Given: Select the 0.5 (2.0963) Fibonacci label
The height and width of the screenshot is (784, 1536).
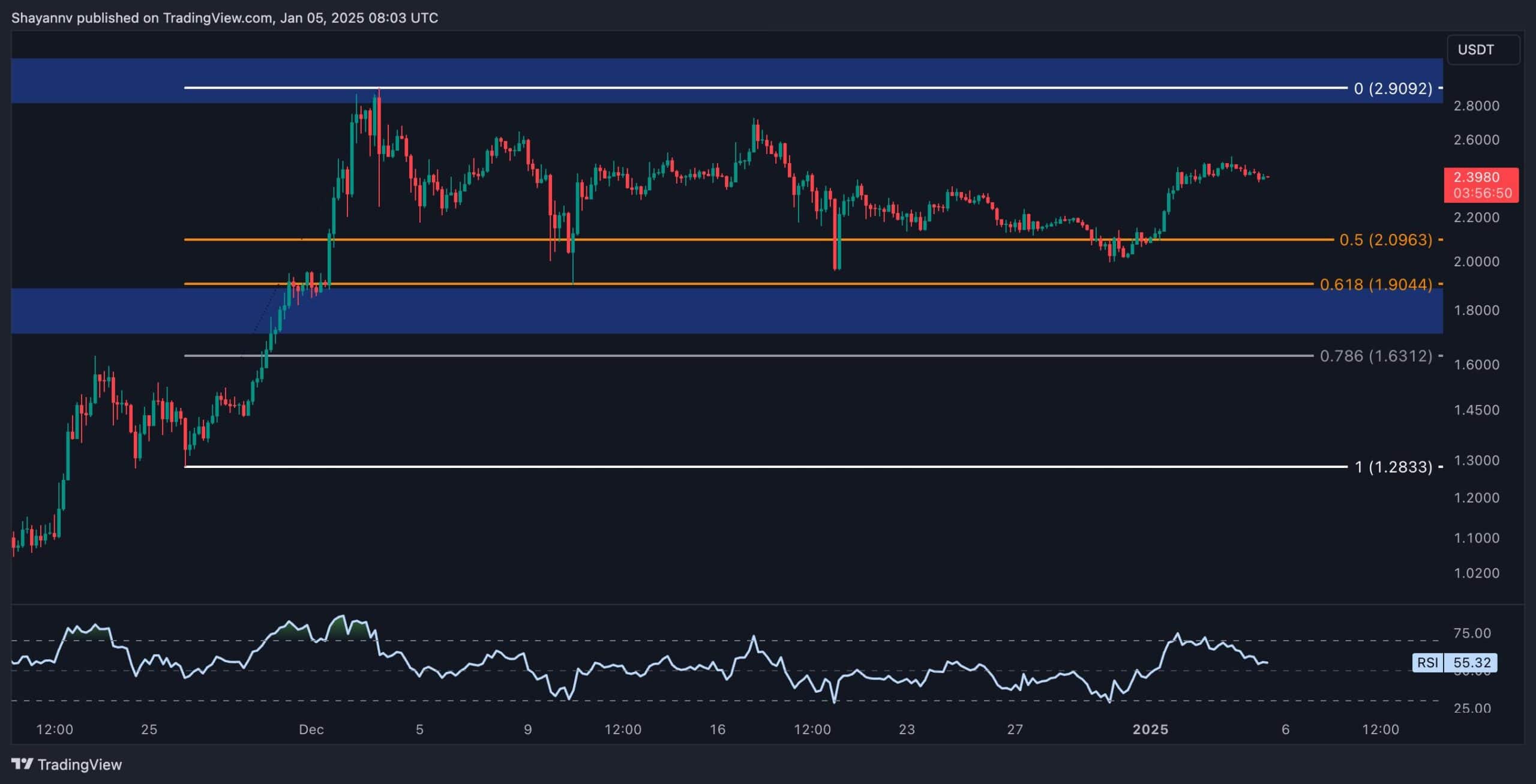Looking at the screenshot, I should pyautogui.click(x=1386, y=240).
